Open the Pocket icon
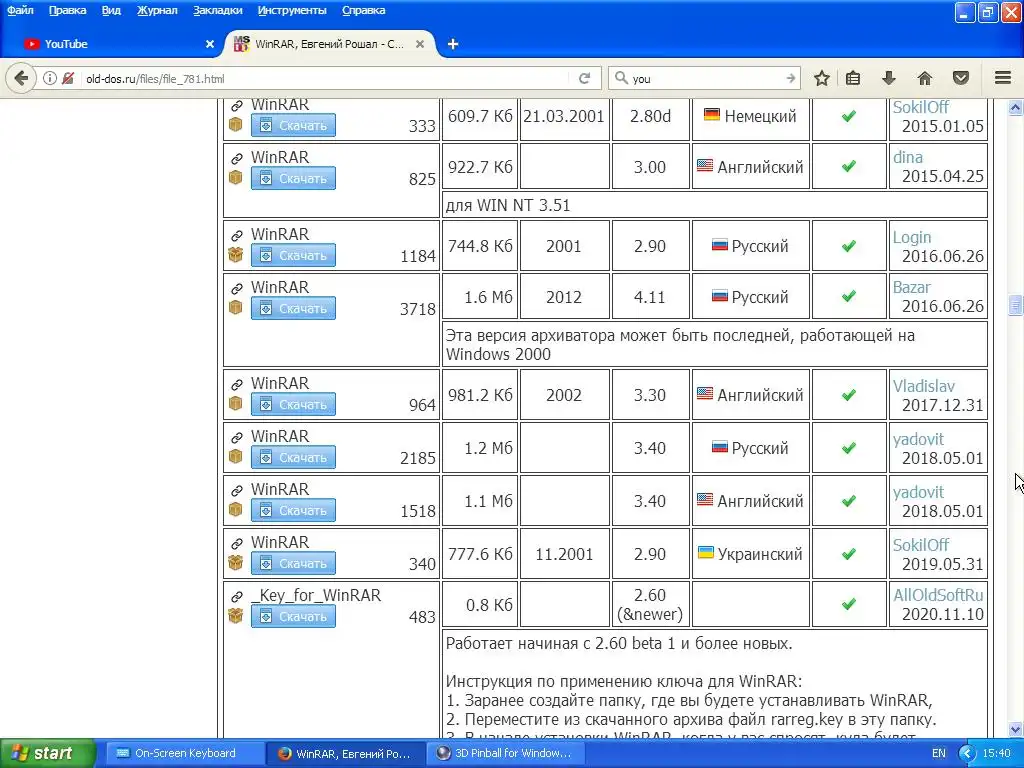1024x768 pixels. click(x=961, y=78)
